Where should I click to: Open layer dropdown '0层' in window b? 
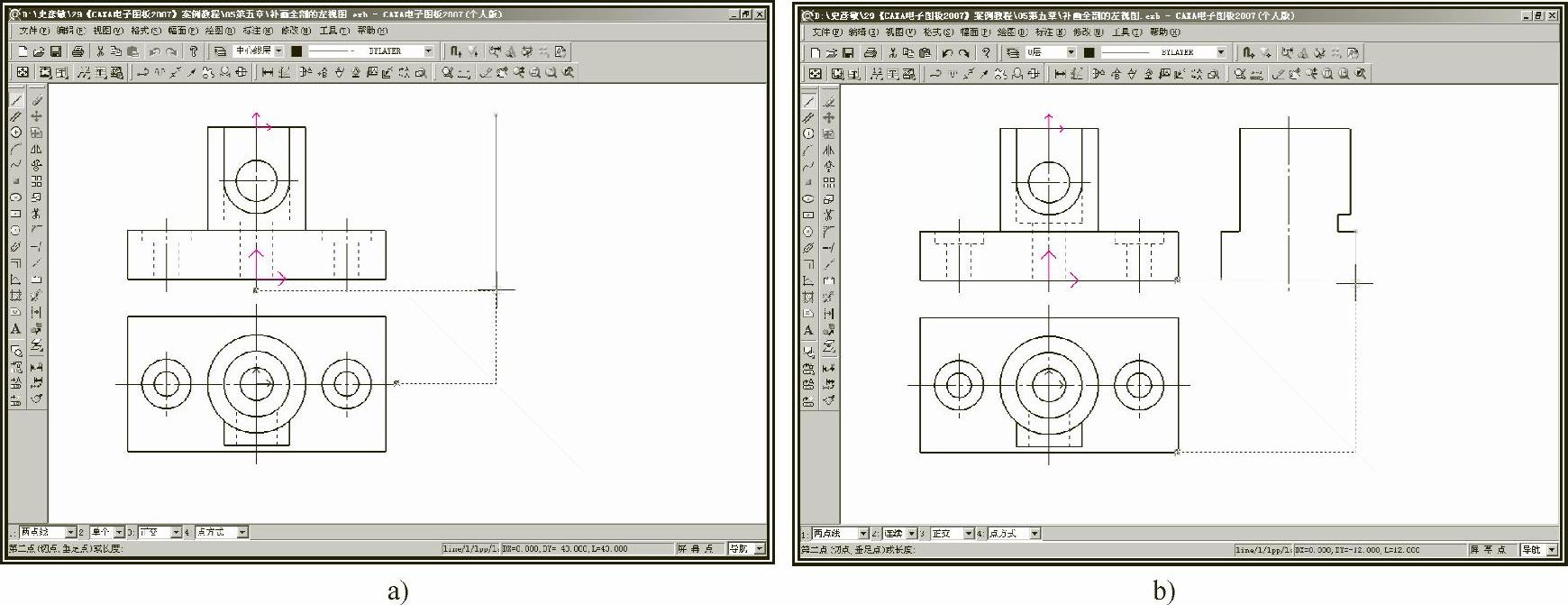[x=1051, y=52]
